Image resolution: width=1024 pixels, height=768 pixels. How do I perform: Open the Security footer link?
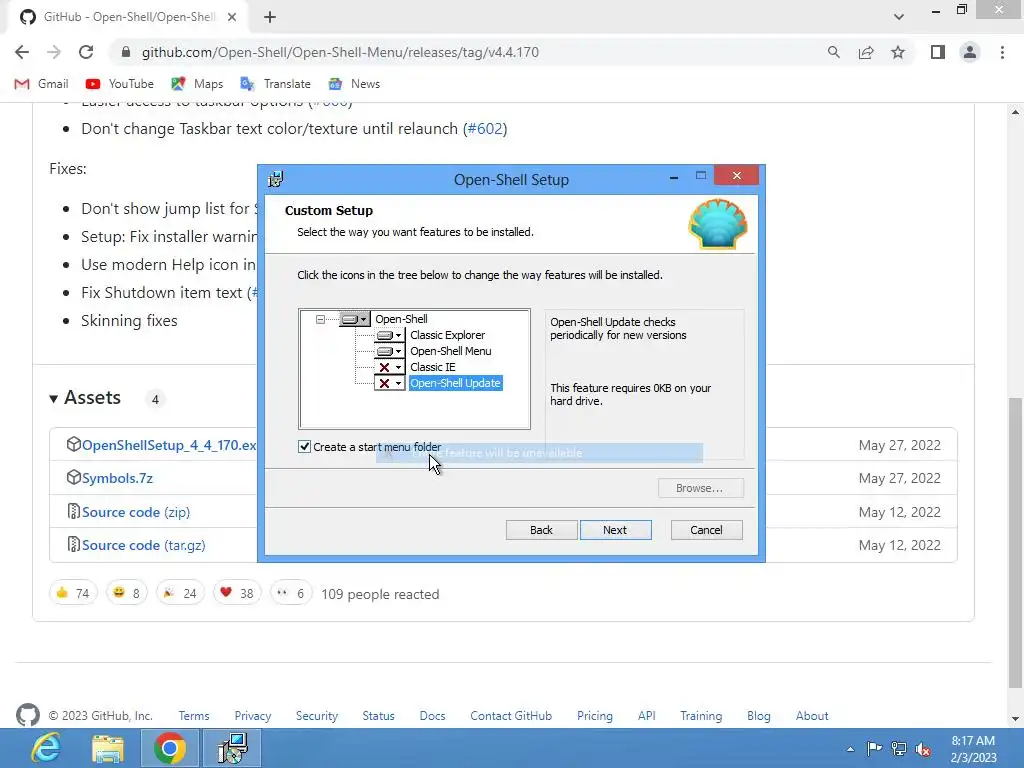pyautogui.click(x=317, y=716)
